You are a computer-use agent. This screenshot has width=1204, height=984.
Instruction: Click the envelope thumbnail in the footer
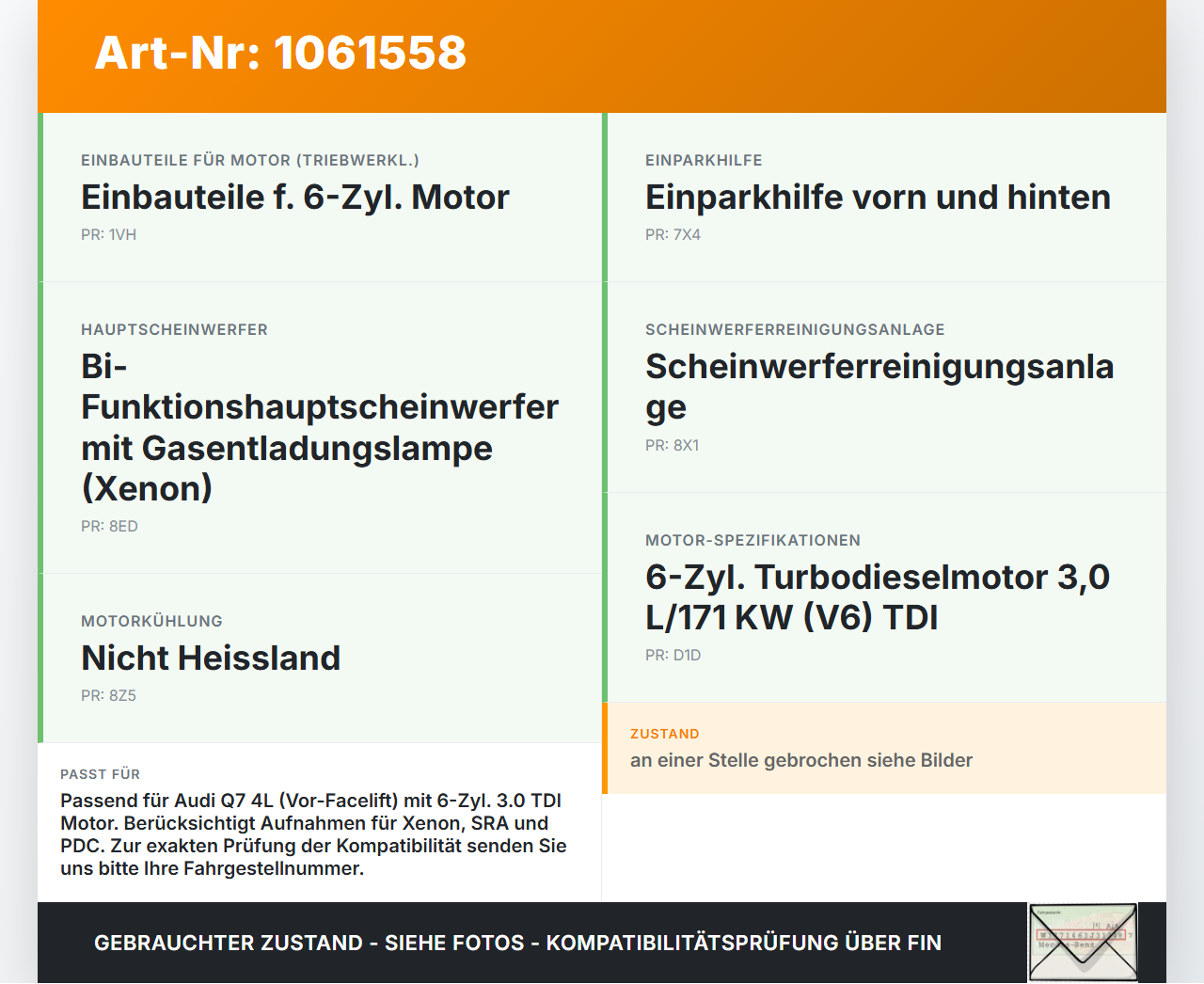coord(1083,943)
